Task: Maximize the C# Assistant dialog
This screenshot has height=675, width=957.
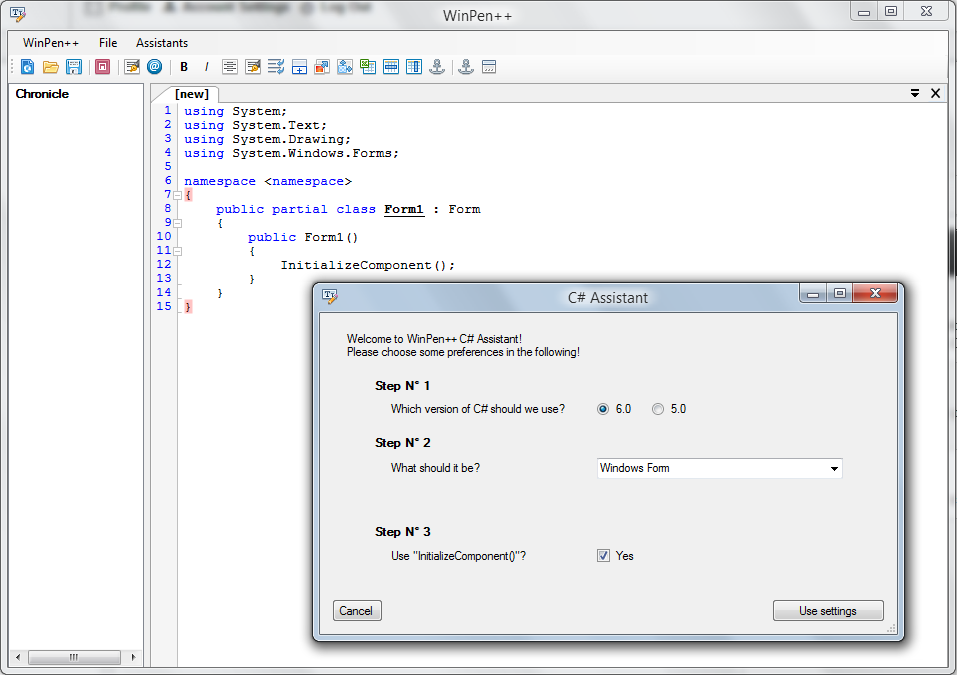Action: [x=840, y=294]
